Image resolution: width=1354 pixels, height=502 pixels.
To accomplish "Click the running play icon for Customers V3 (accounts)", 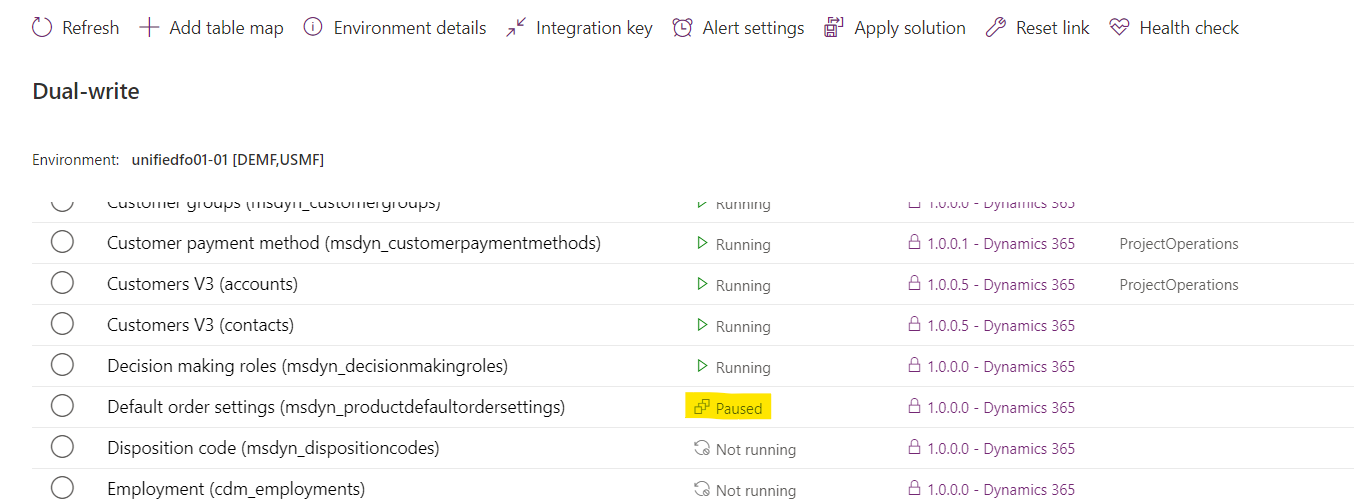I will [x=702, y=284].
